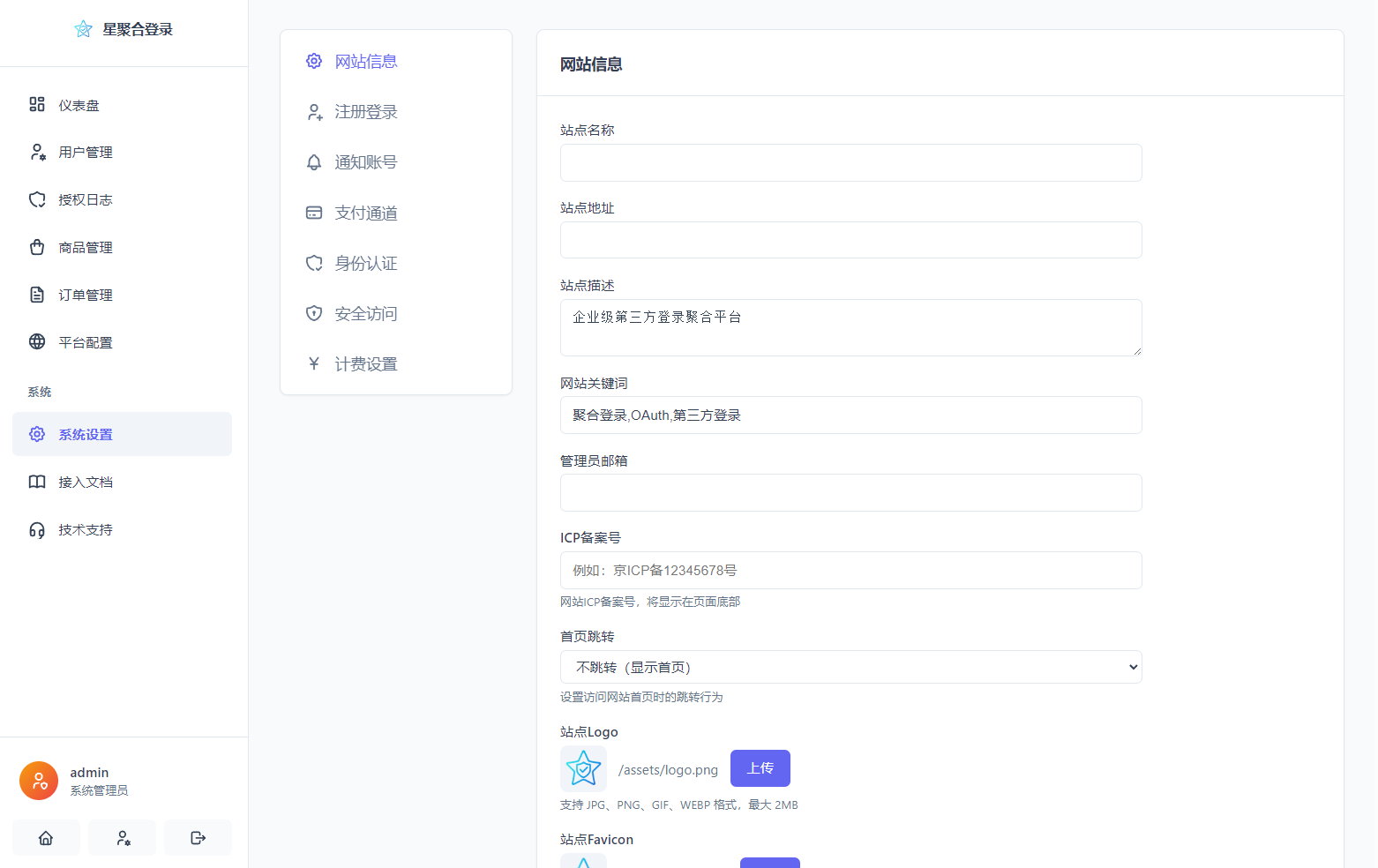Click the home icon at bottom left

point(46,837)
